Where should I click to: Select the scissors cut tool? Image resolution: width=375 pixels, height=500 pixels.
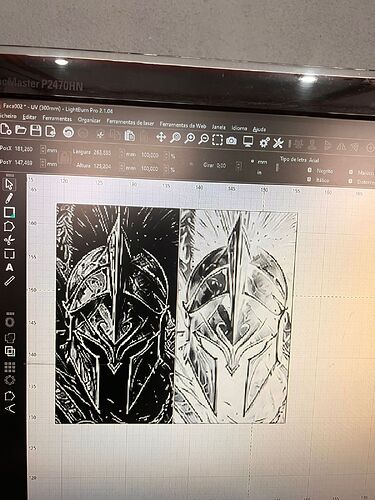pyautogui.click(x=9, y=240)
